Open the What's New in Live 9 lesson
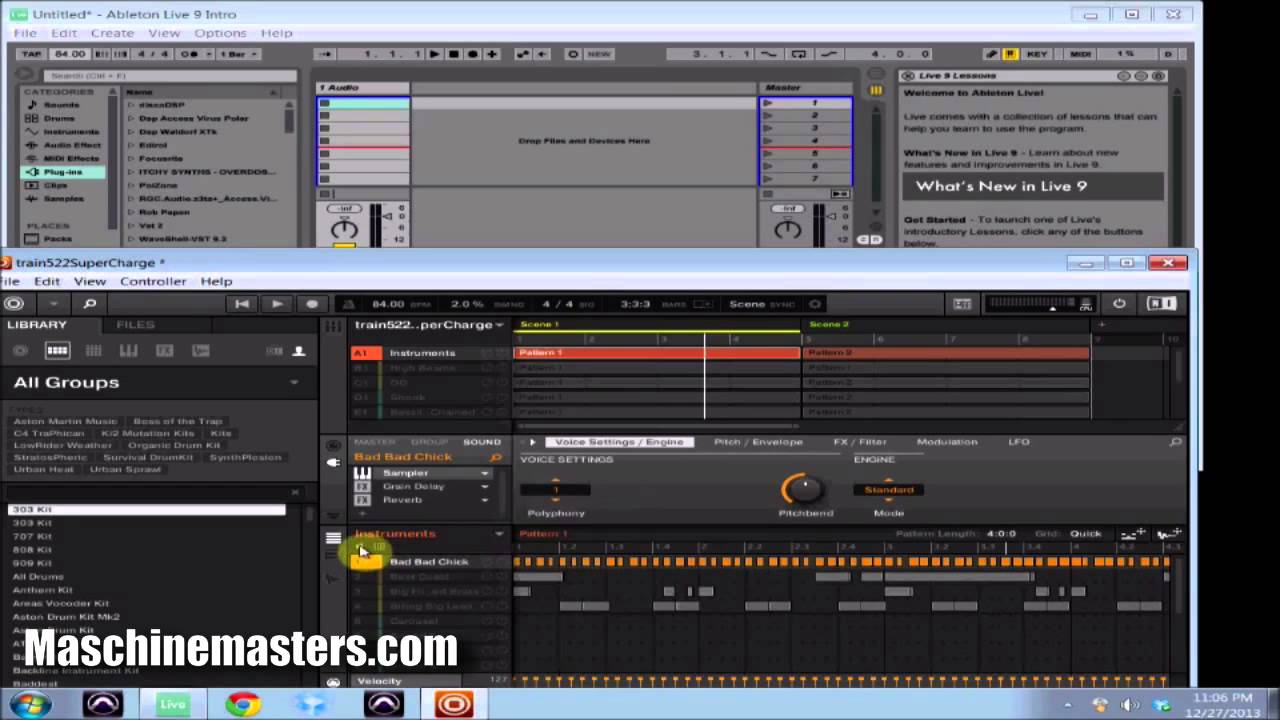This screenshot has height=720, width=1280. point(1033,186)
